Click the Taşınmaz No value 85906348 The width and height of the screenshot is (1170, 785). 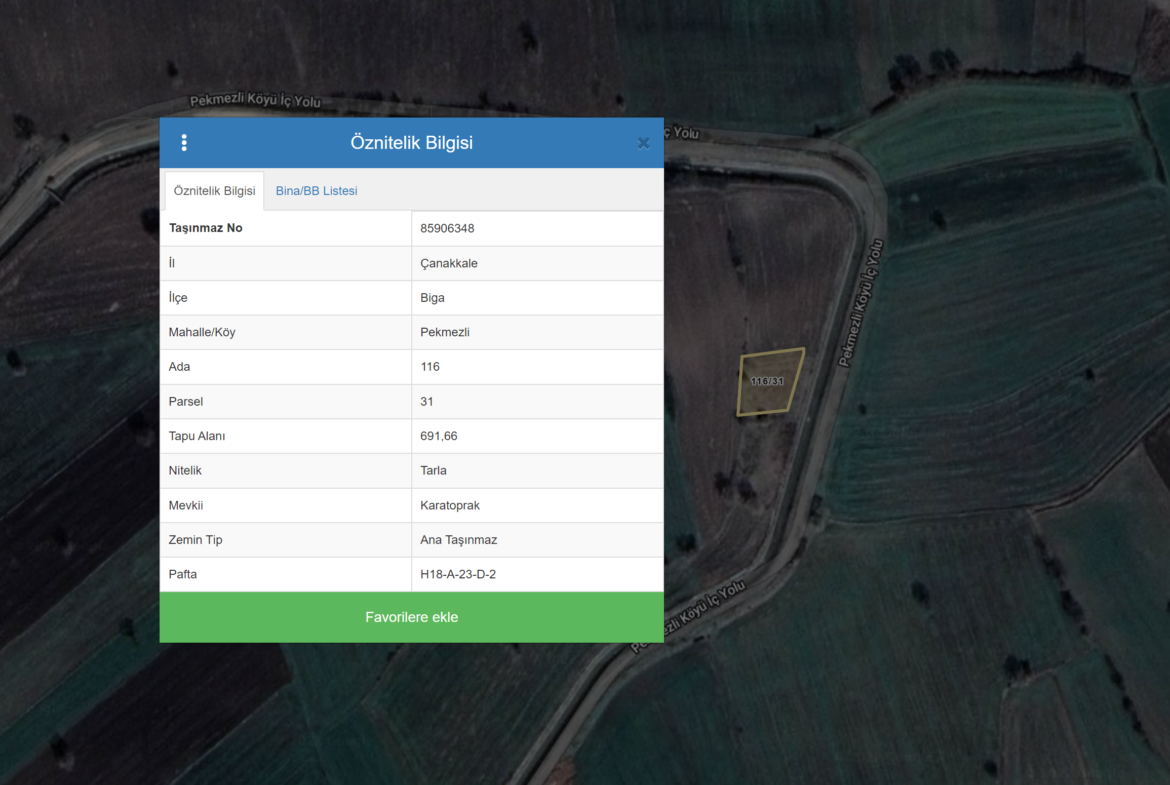click(447, 228)
